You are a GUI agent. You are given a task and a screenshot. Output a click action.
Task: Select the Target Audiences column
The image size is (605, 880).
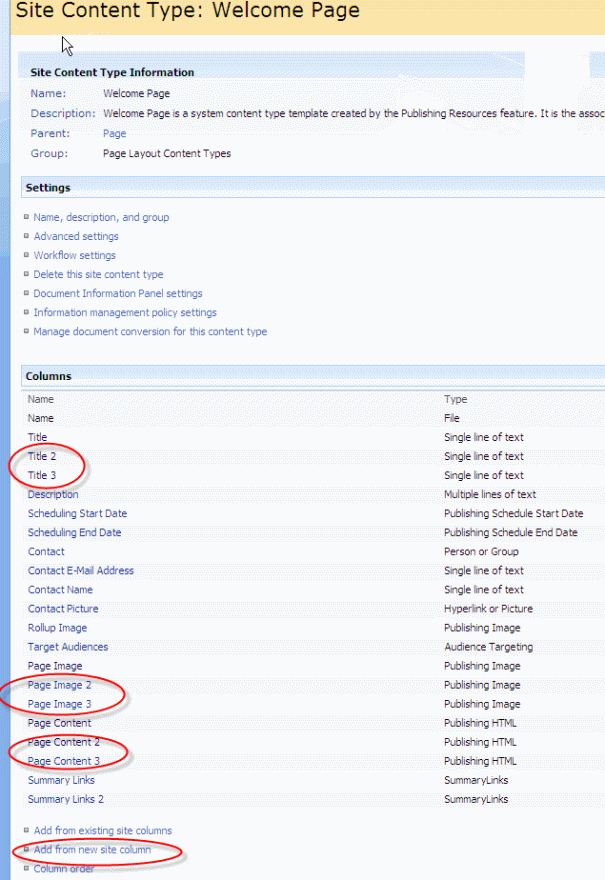coord(68,647)
